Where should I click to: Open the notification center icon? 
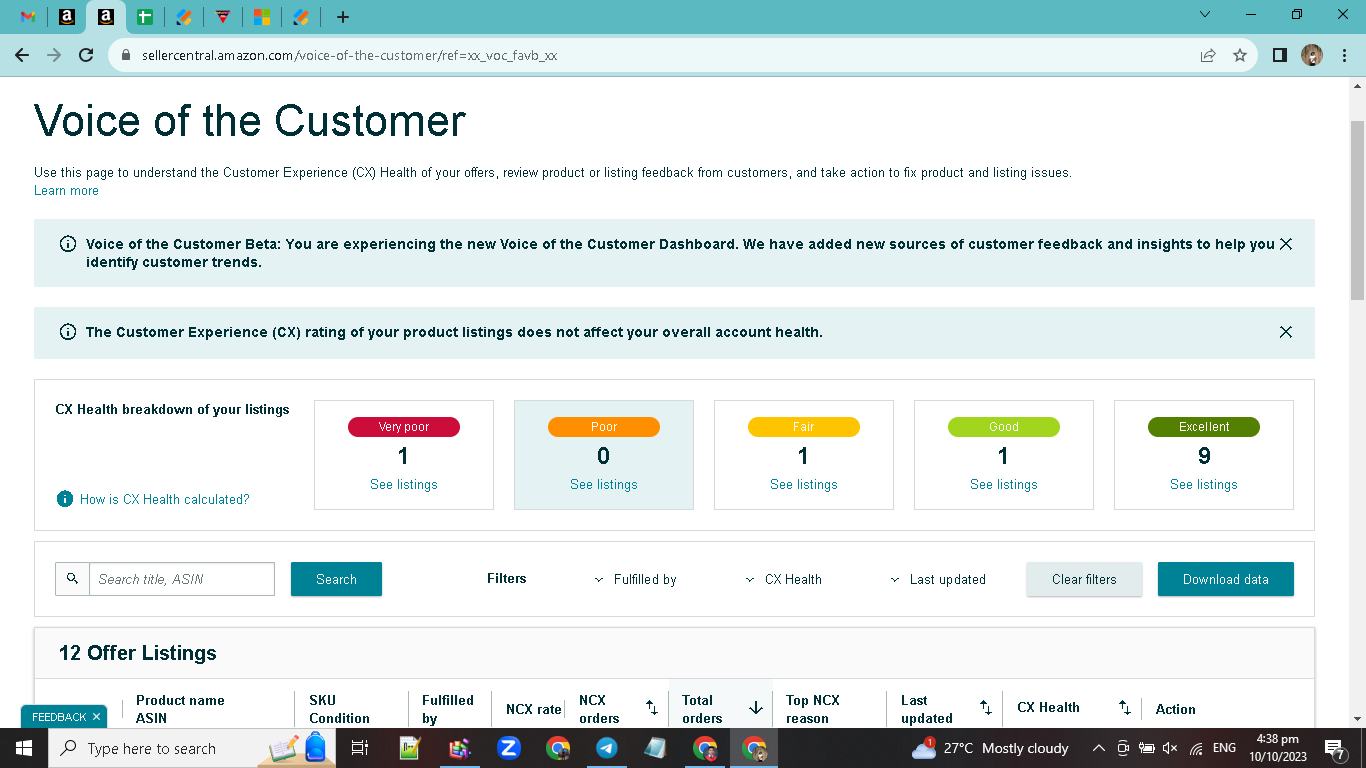coord(1334,748)
